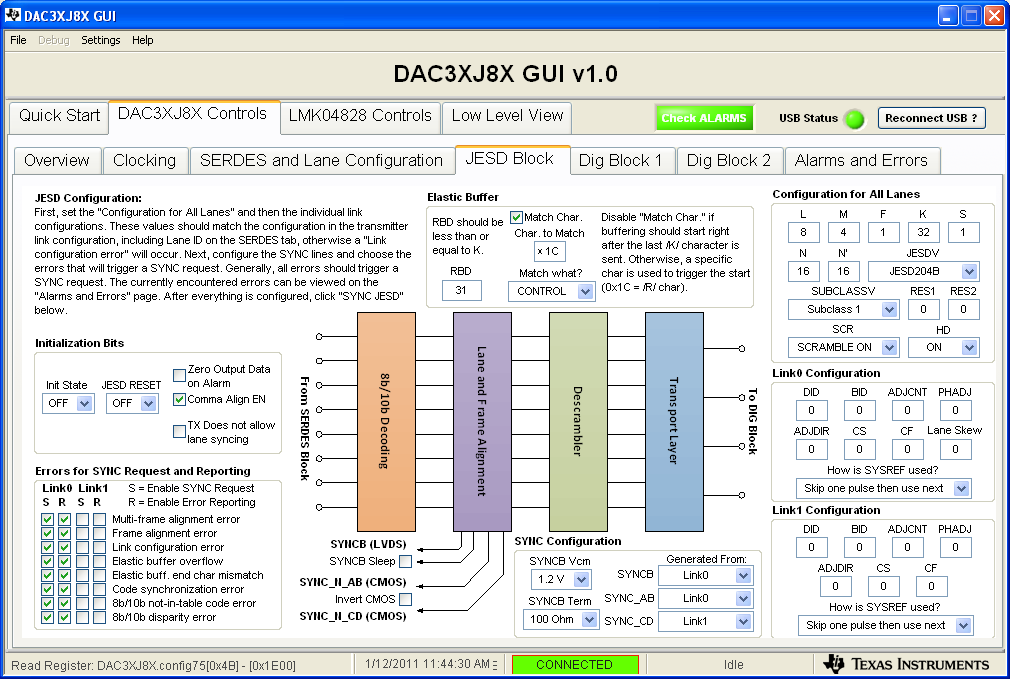Image resolution: width=1010 pixels, height=679 pixels.
Task: Click the Reconnect USB ? button
Action: pyautogui.click(x=931, y=119)
